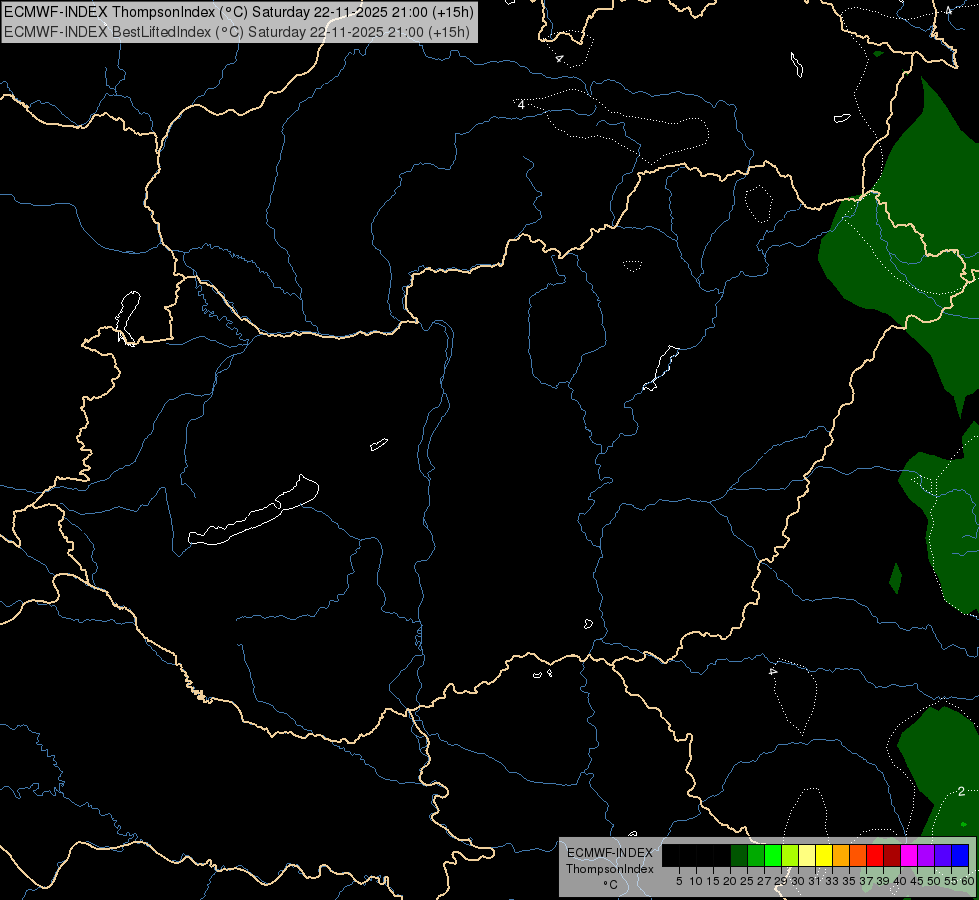Select the medium green 25–27 legend swatch
This screenshot has width=979, height=900.
(x=756, y=855)
